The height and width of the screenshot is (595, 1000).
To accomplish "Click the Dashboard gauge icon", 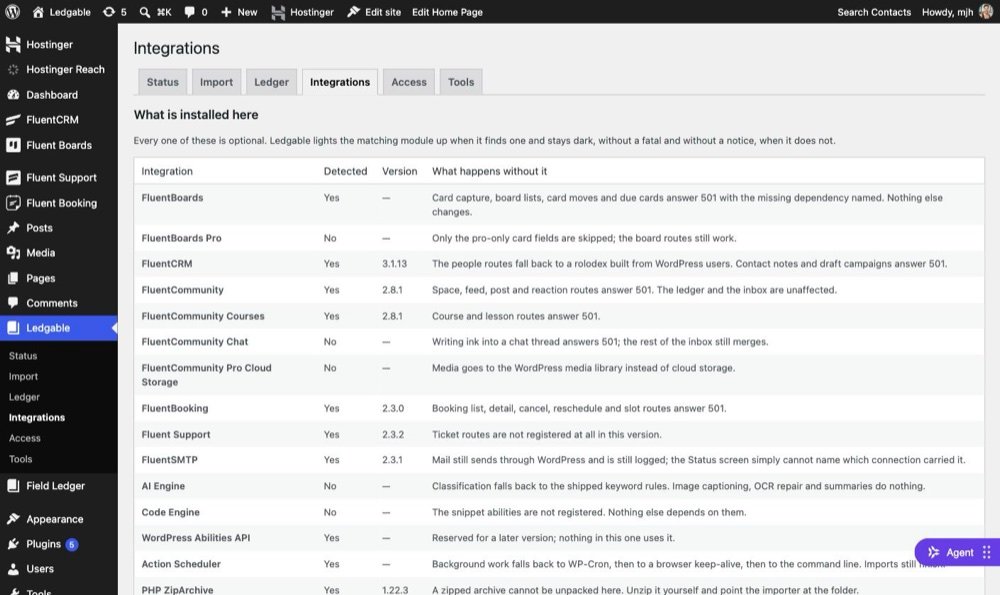I will (13, 94).
